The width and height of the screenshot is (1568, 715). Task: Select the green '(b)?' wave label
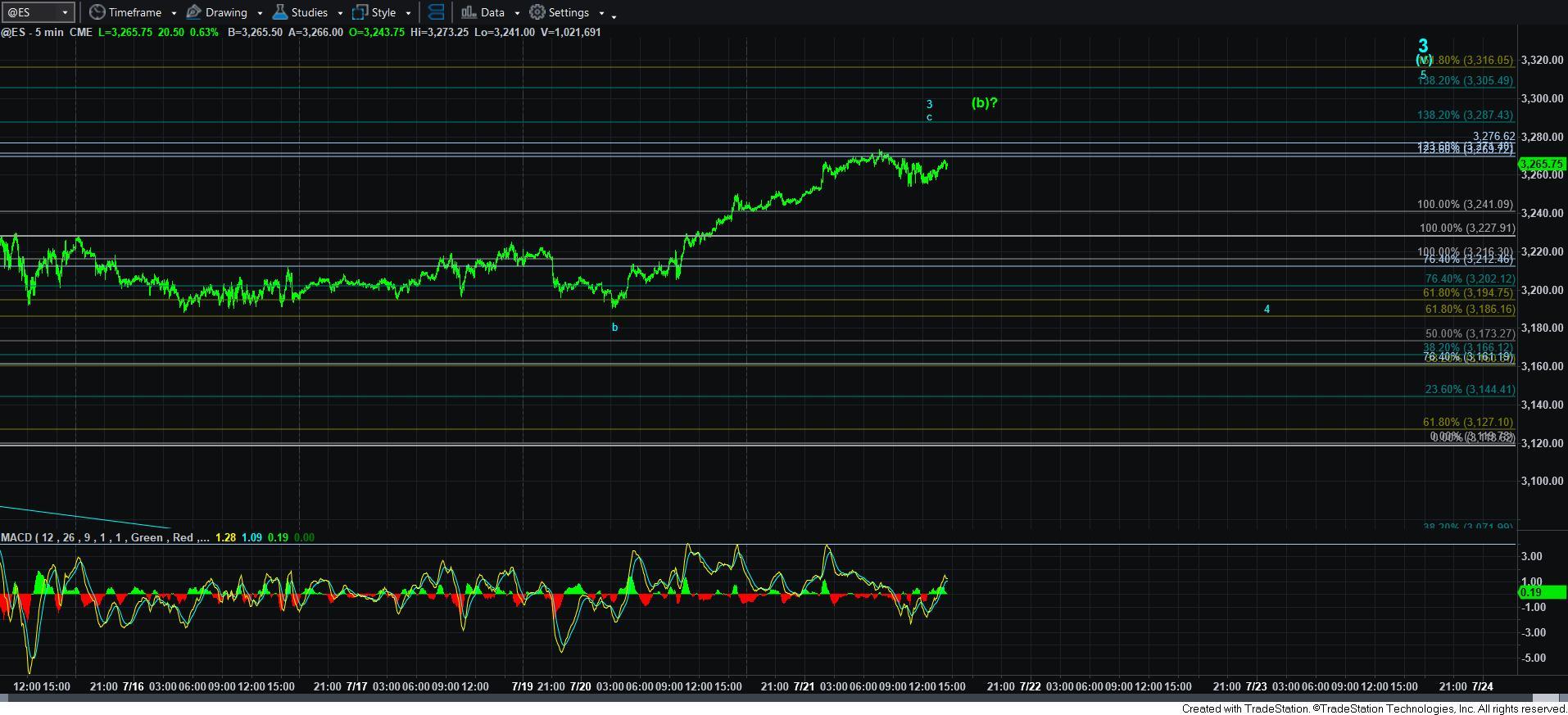(984, 102)
